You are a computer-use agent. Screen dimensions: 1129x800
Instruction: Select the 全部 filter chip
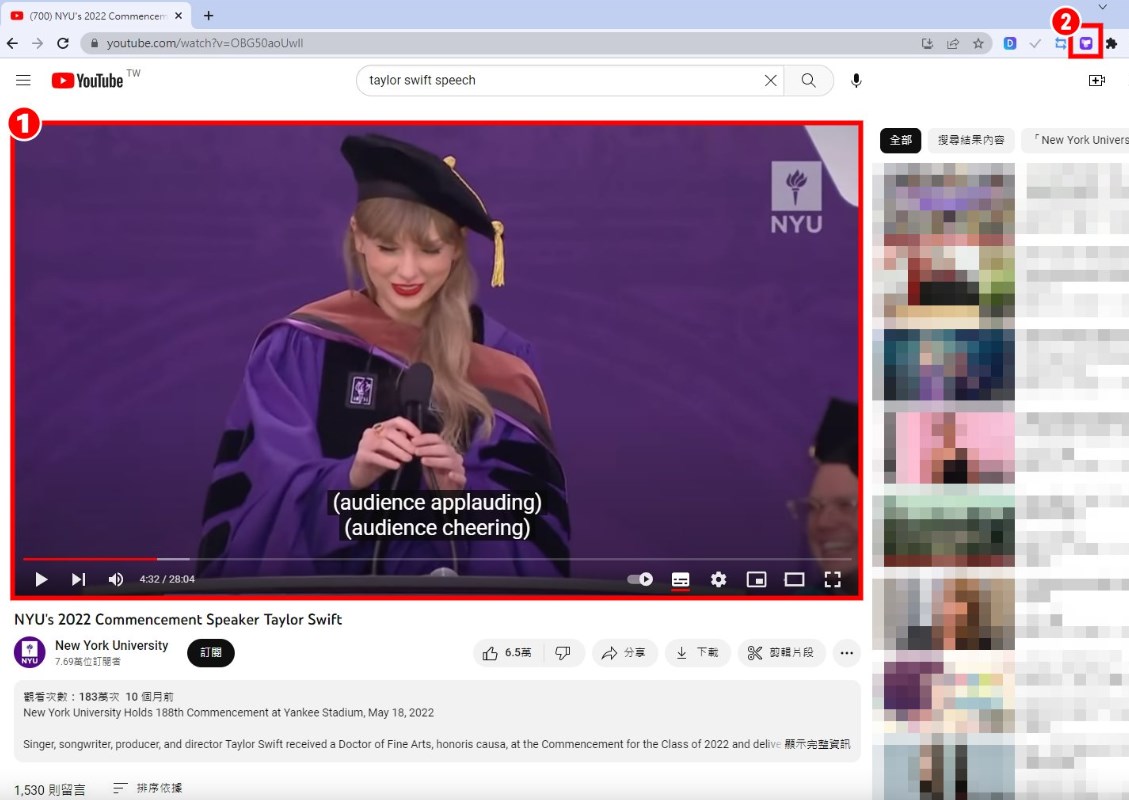901,140
